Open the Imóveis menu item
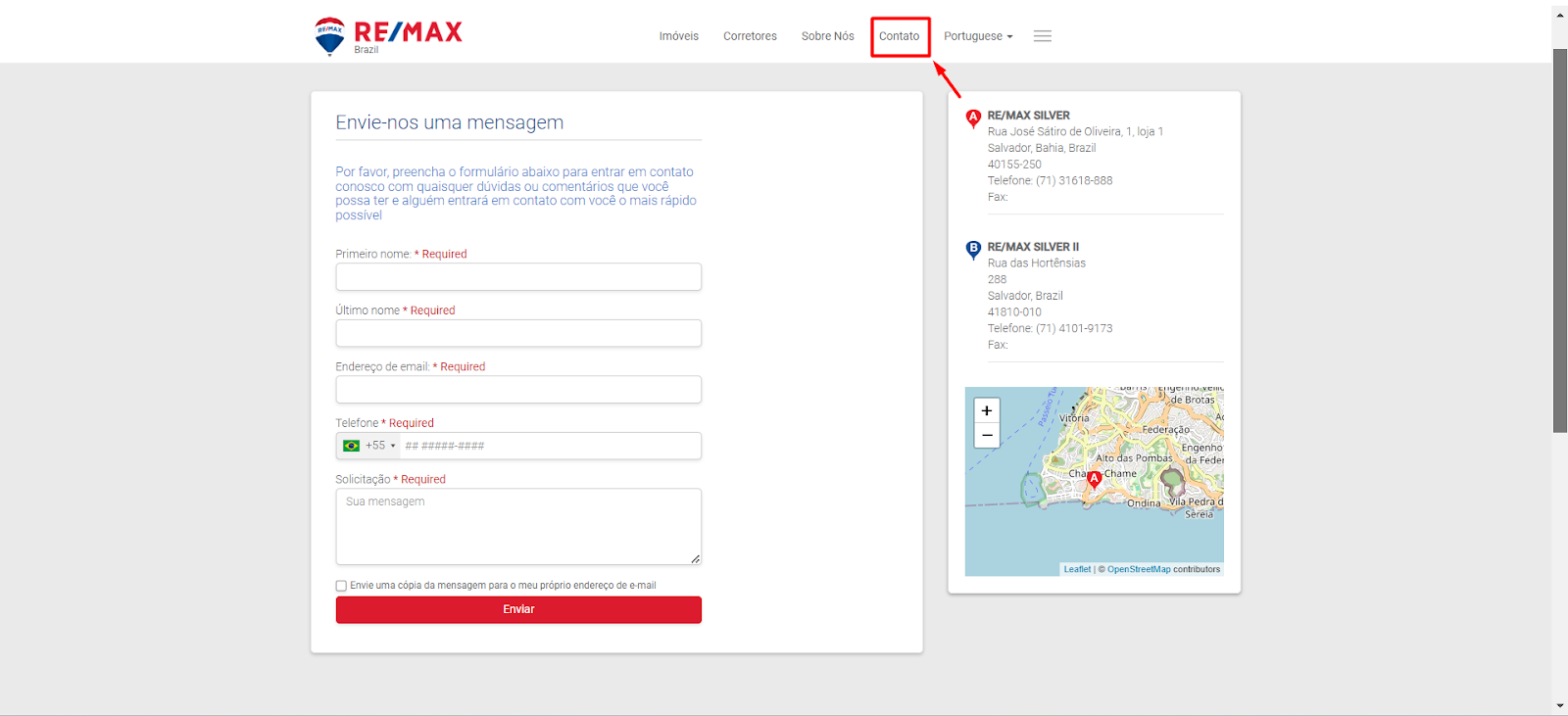The width and height of the screenshot is (1568, 716). pos(679,36)
